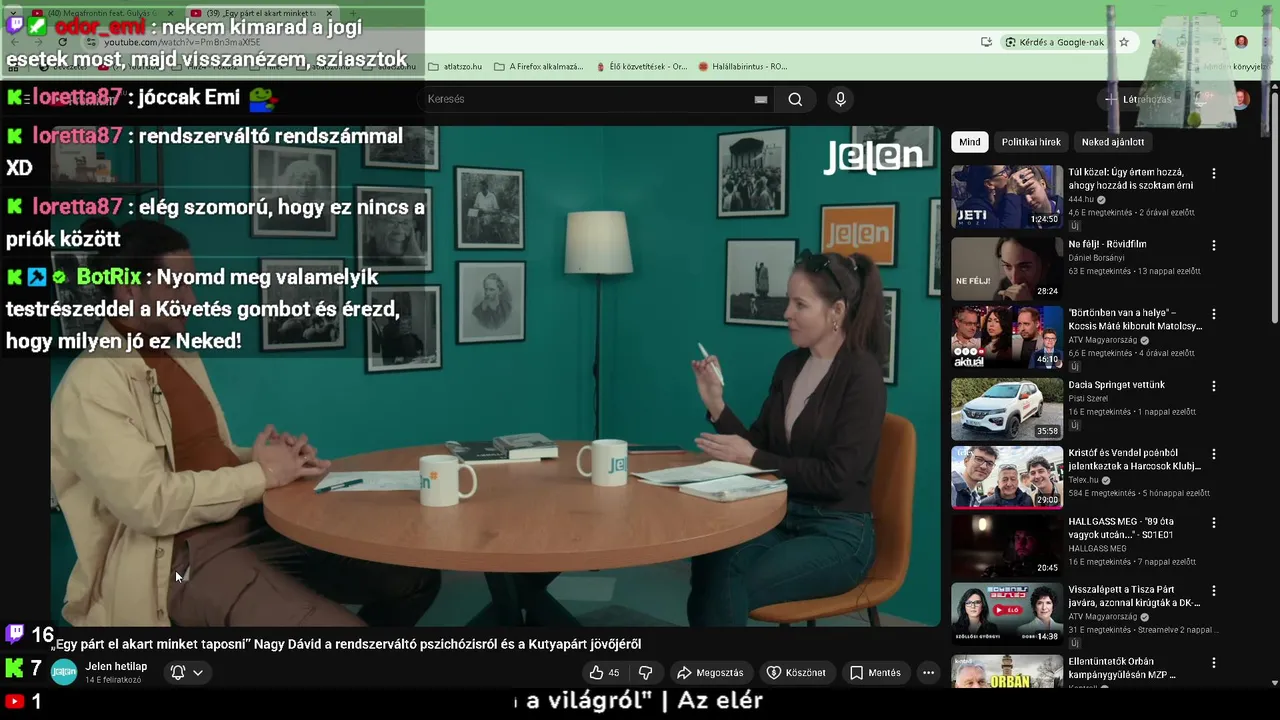Open options menu for Visszalépett a Tisza video
This screenshot has width=1280, height=720.
1214,591
